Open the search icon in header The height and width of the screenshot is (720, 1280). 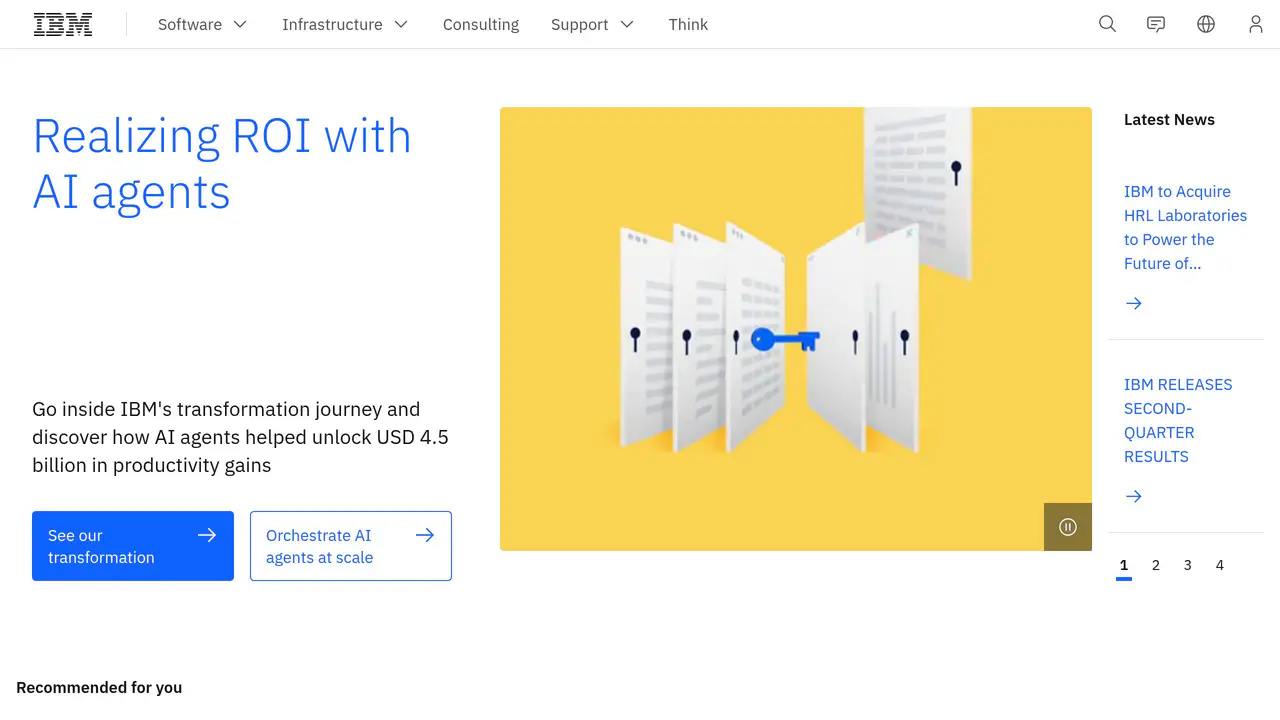point(1107,24)
